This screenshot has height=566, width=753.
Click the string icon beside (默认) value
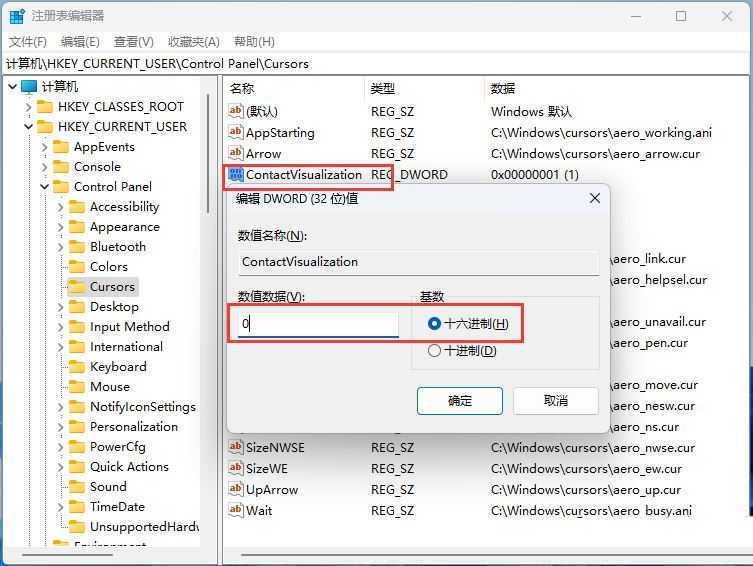pos(235,111)
